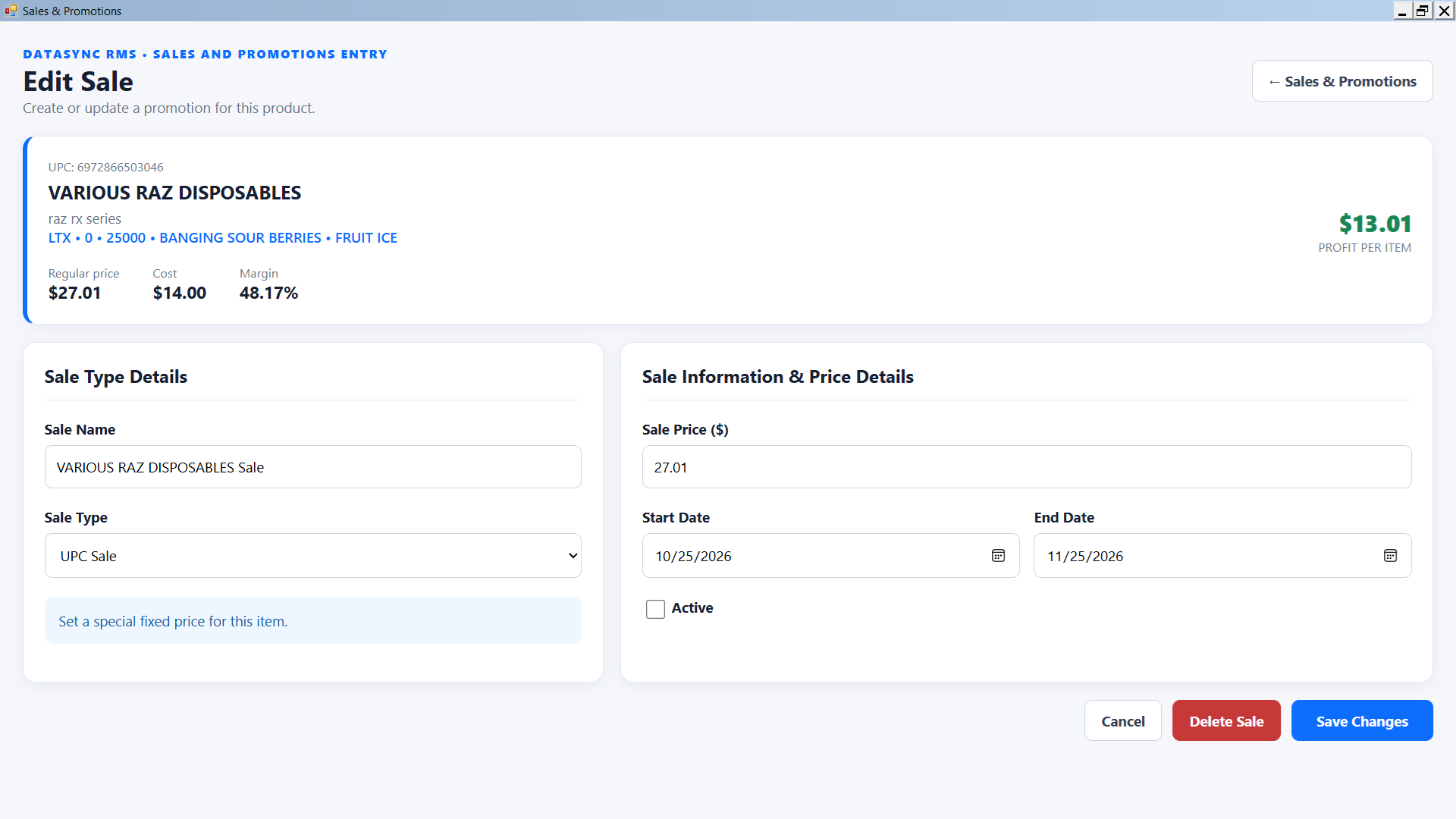
Task: Click the $13.01 profit per item value
Action: coord(1375,224)
